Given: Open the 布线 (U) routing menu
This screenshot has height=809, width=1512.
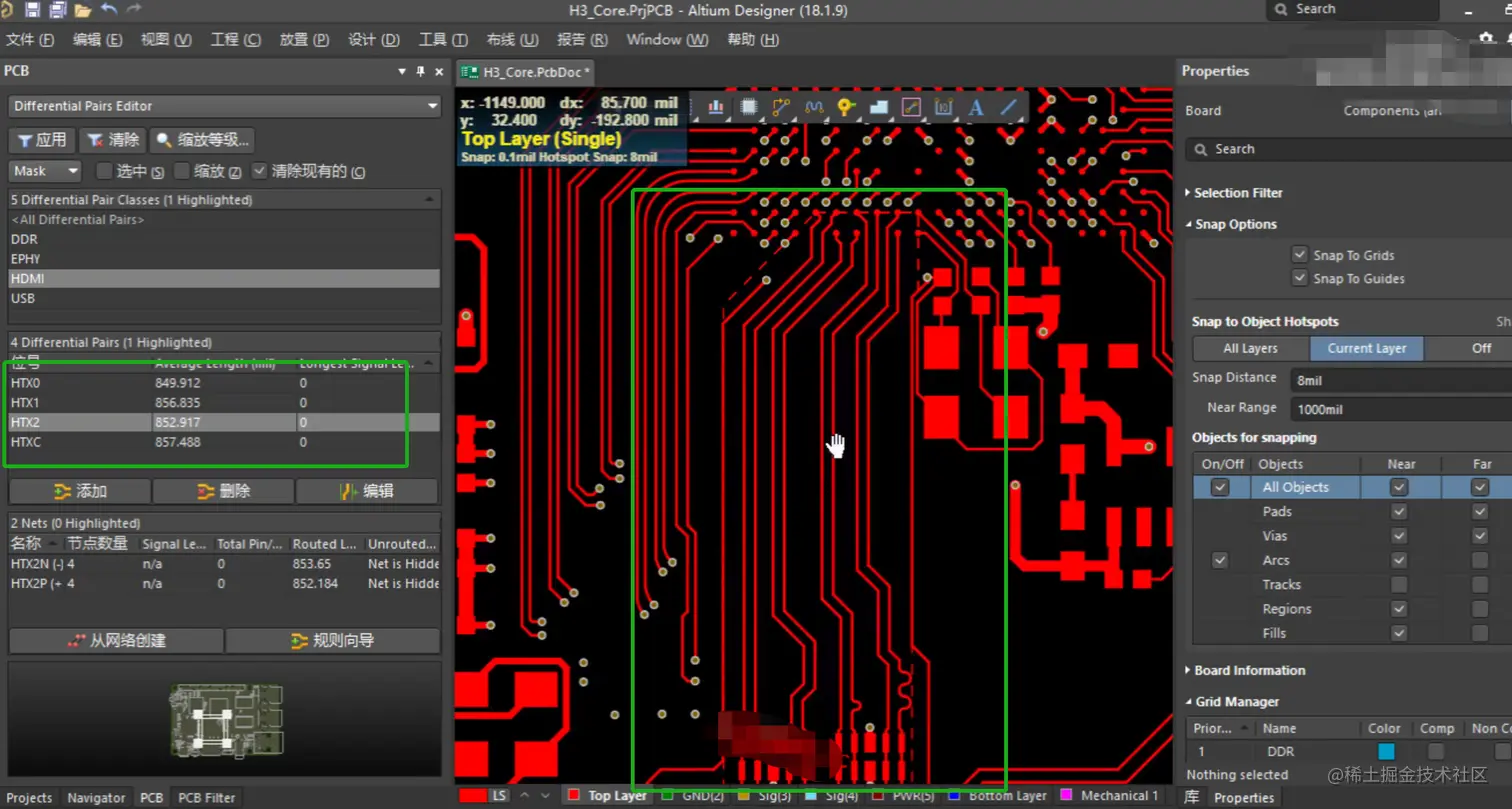Looking at the screenshot, I should click(x=512, y=40).
